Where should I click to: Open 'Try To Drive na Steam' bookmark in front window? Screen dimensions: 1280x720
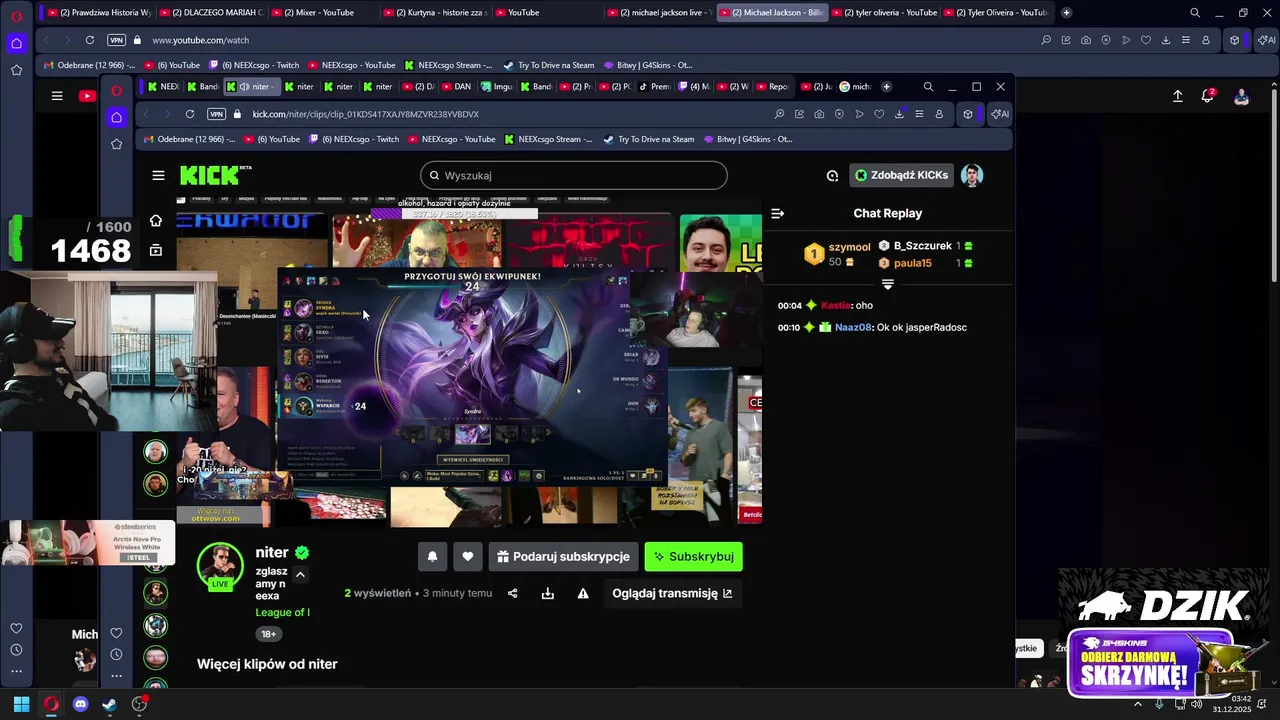(x=649, y=139)
